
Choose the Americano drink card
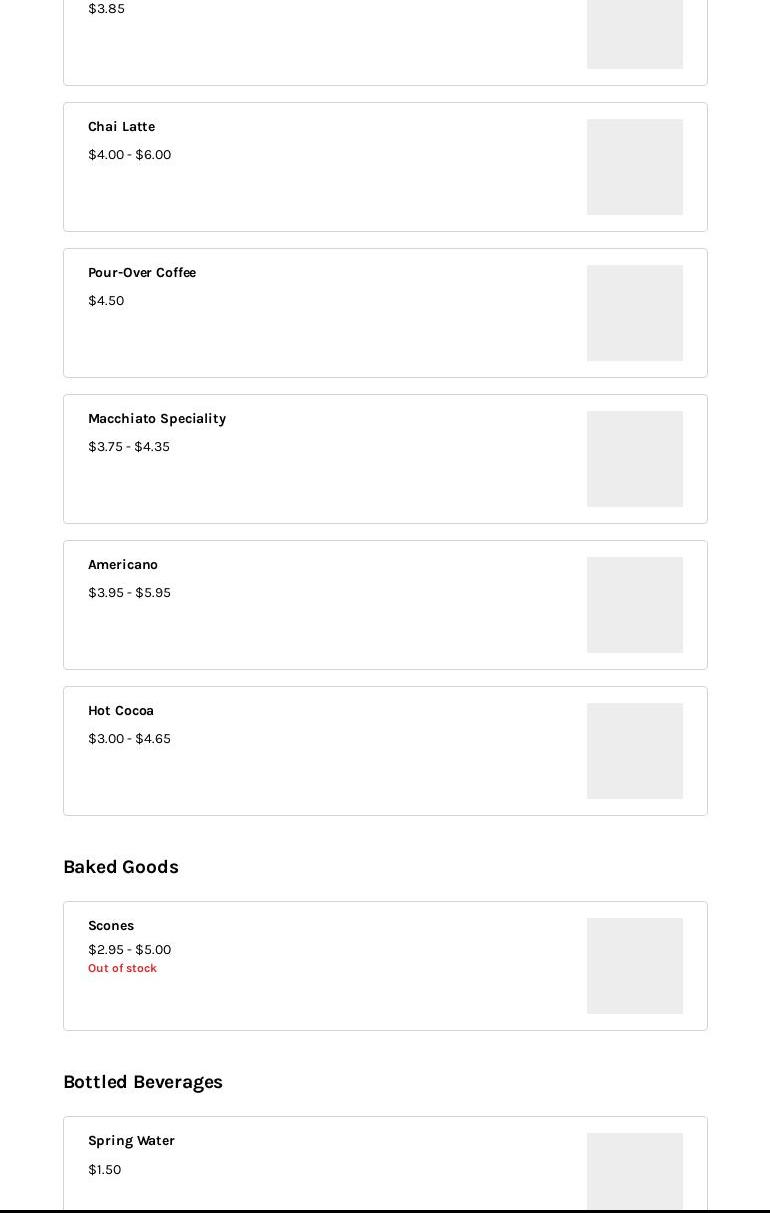tap(385, 605)
